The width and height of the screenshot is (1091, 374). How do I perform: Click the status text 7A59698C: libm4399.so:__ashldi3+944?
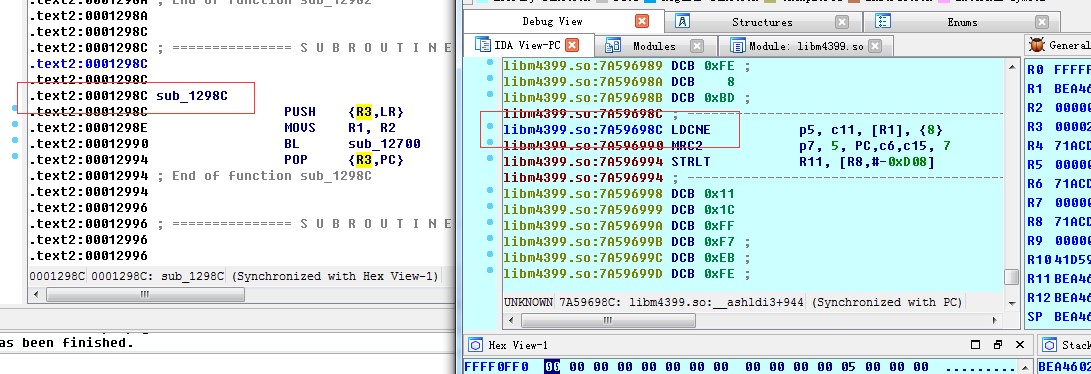682,302
